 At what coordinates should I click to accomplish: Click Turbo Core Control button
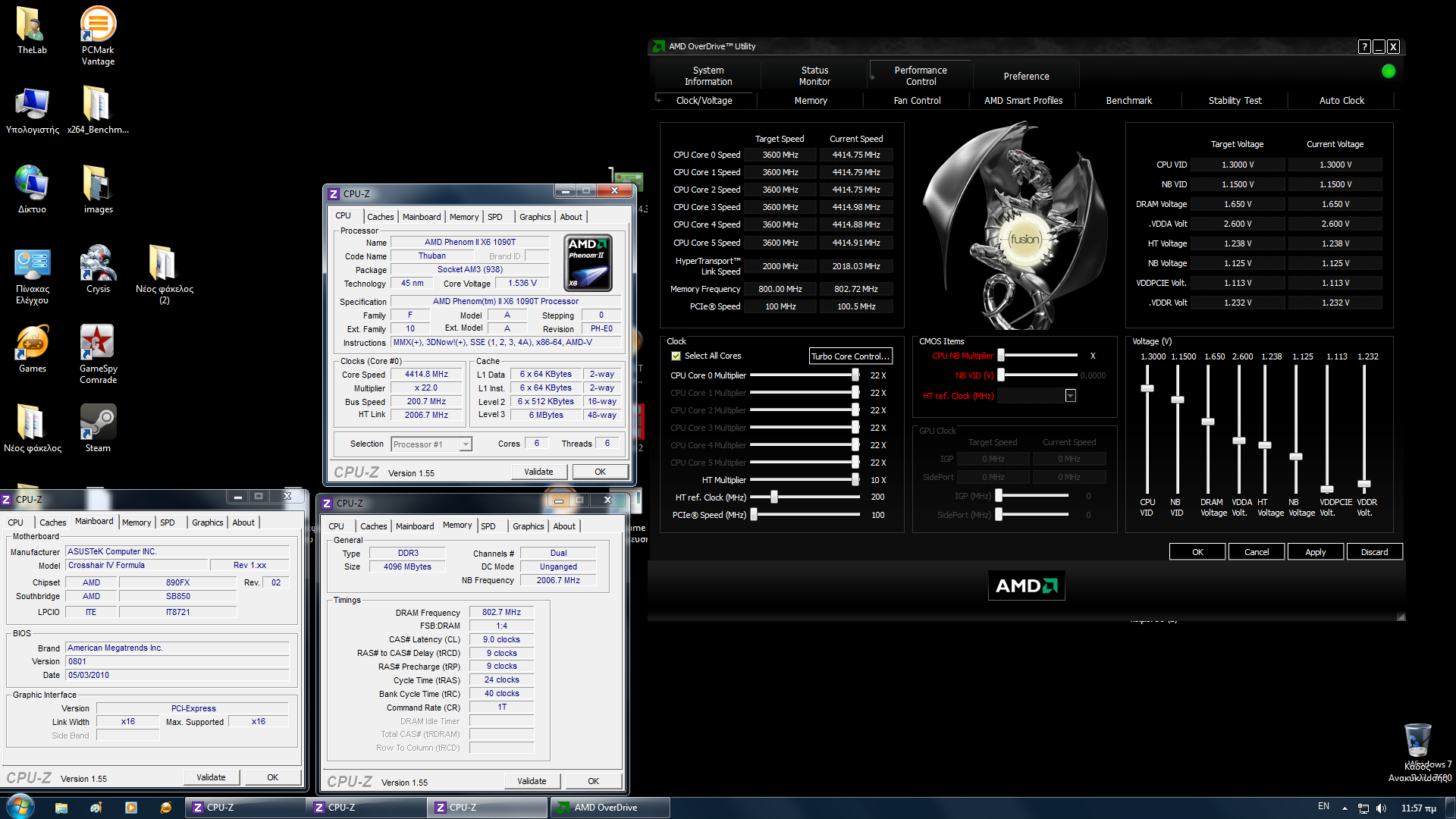click(850, 356)
